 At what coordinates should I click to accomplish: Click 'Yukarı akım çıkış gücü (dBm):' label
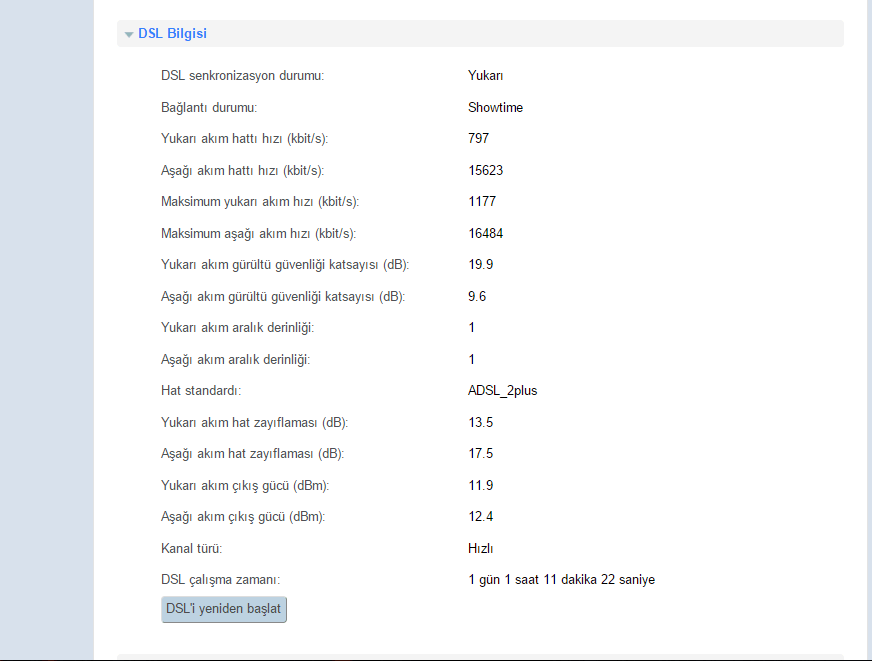[245, 485]
